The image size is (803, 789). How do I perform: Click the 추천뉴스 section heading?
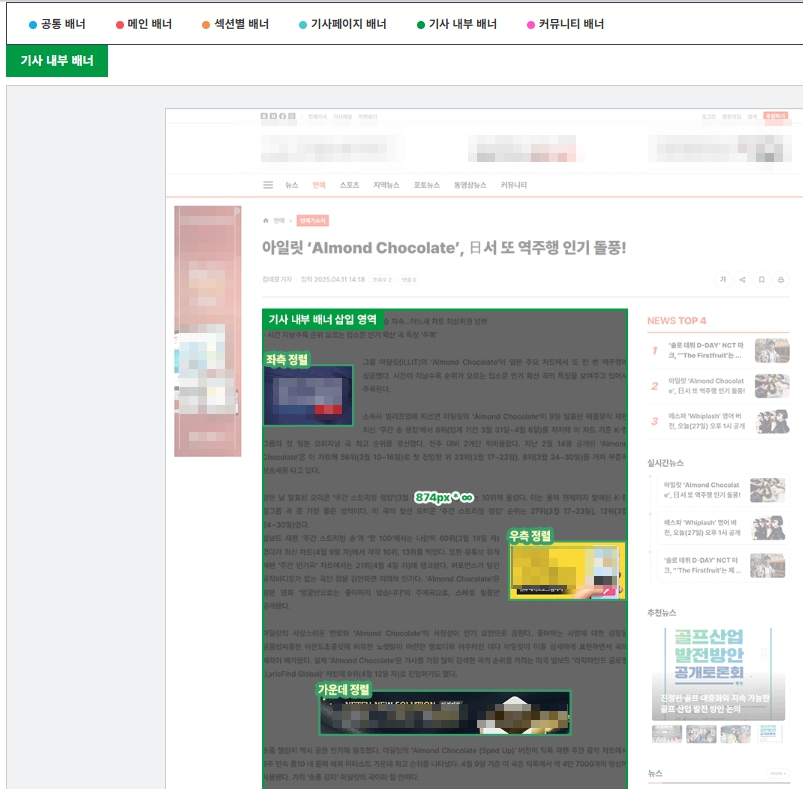pyautogui.click(x=662, y=612)
